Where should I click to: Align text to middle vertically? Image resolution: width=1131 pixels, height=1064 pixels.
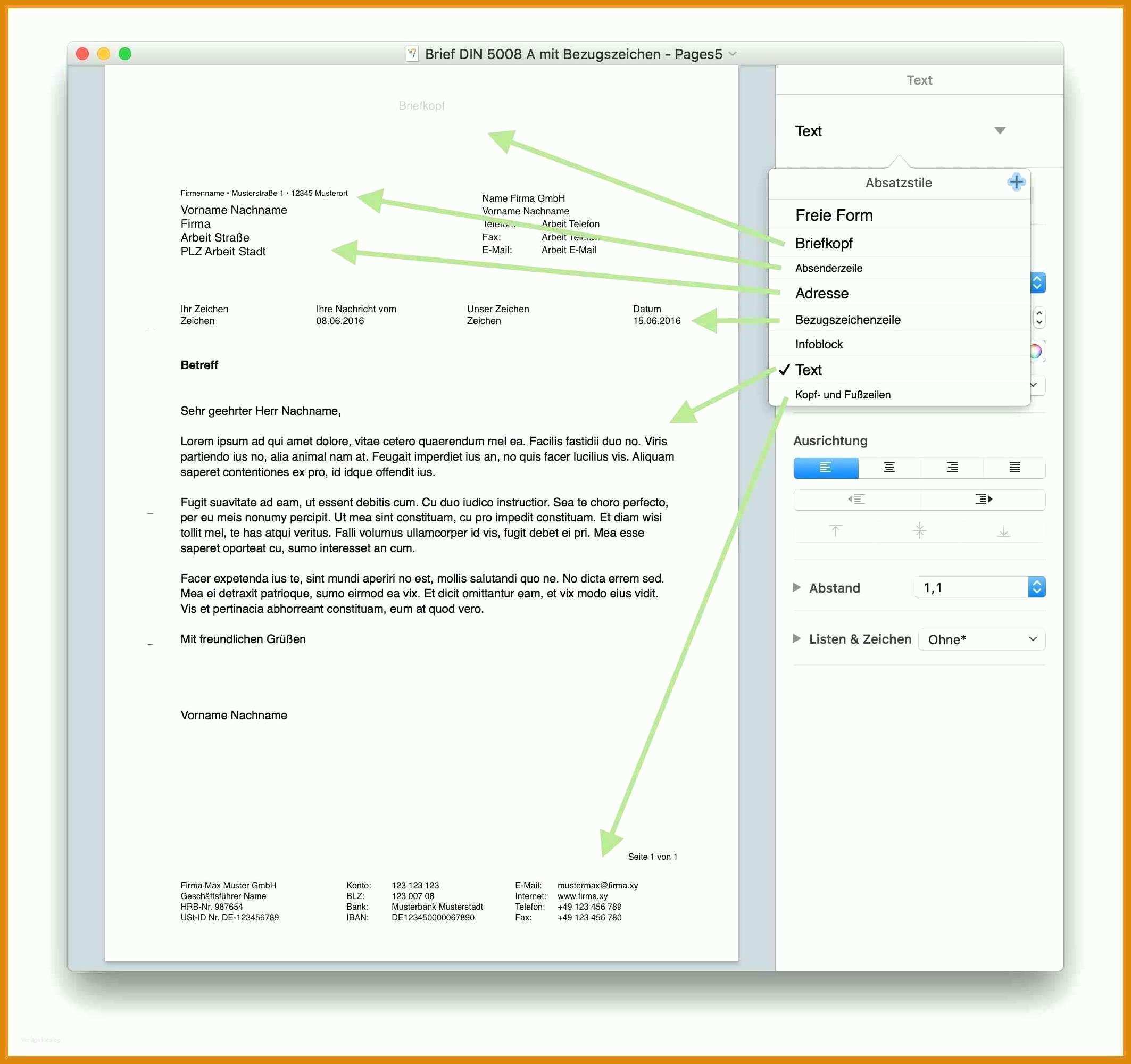pyautogui.click(x=919, y=531)
